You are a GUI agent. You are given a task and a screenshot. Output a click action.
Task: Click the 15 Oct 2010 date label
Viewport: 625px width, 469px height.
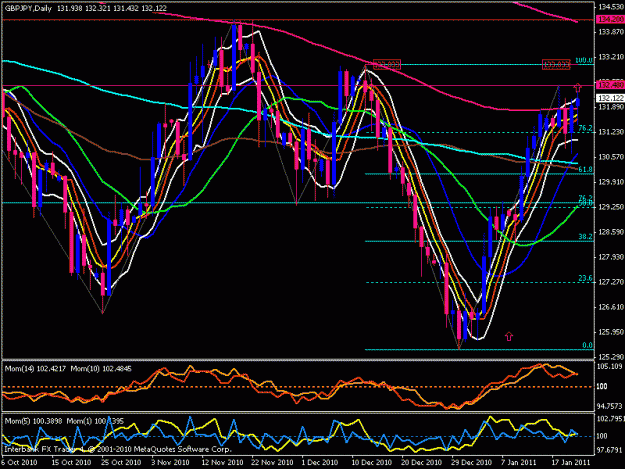pos(71,463)
